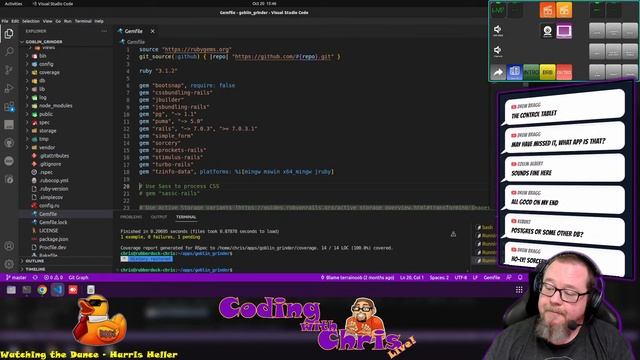The image size is (640, 360).
Task: Toggle the upper speaker mute on the control tablet
Action: point(498,31)
